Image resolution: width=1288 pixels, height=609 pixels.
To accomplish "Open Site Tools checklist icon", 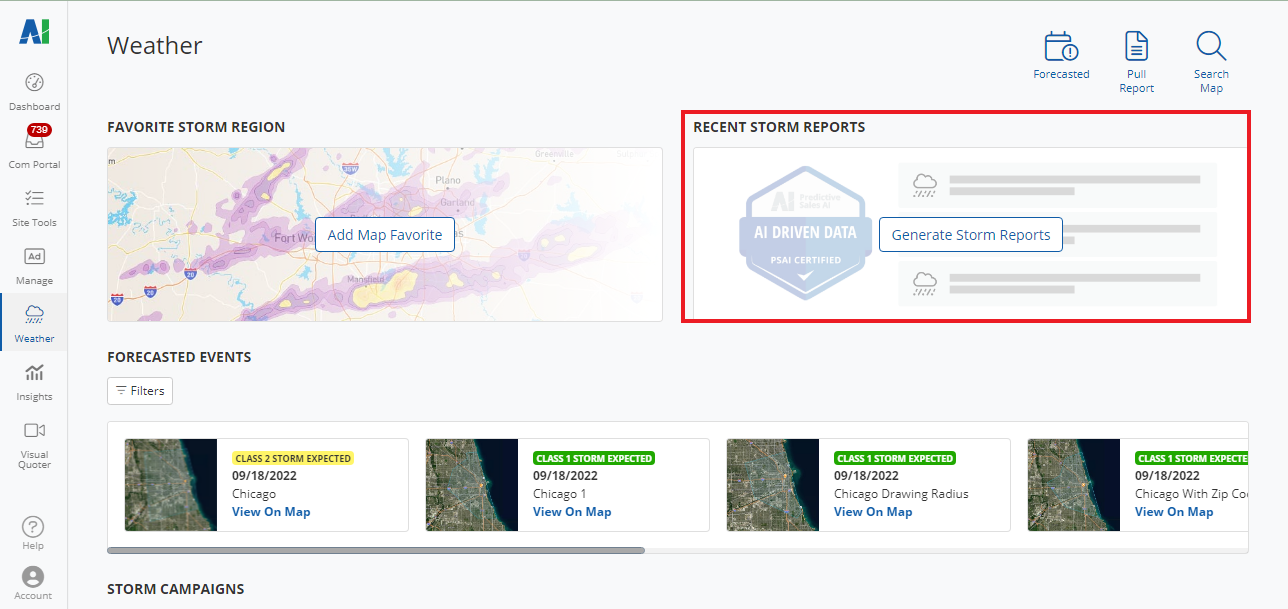I will coord(34,198).
